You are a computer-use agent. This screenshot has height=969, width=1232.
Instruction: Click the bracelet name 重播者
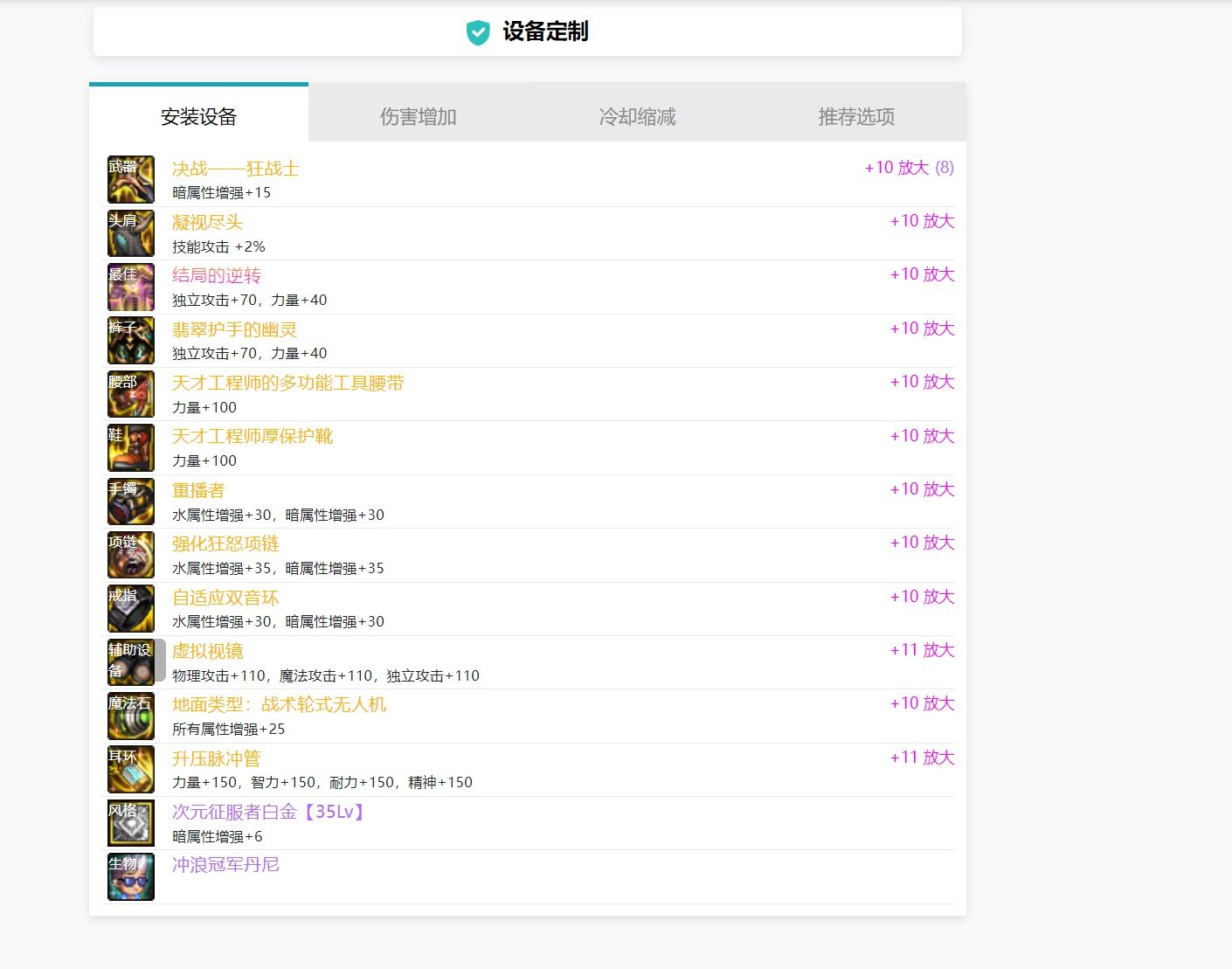198,490
